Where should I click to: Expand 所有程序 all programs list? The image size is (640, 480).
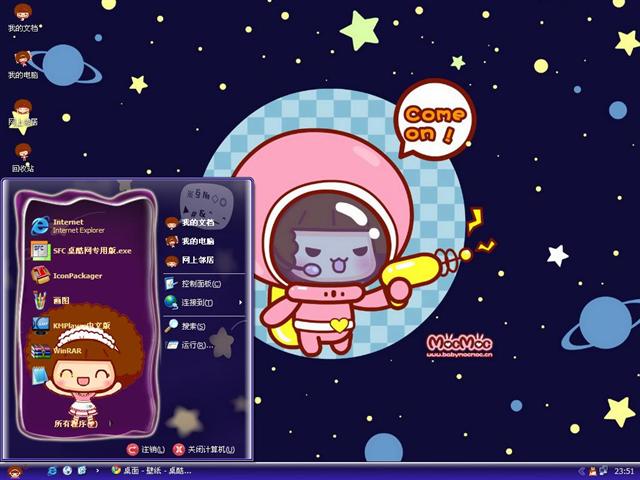coord(76,424)
